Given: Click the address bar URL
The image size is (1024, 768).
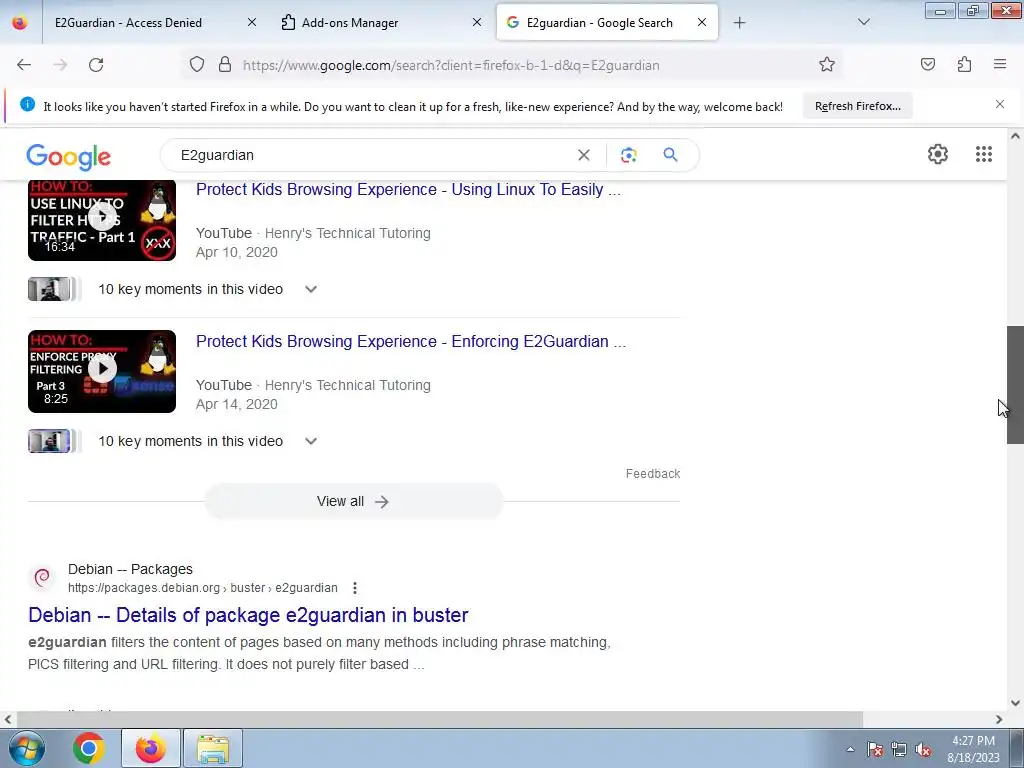Looking at the screenshot, I should tap(451, 65).
